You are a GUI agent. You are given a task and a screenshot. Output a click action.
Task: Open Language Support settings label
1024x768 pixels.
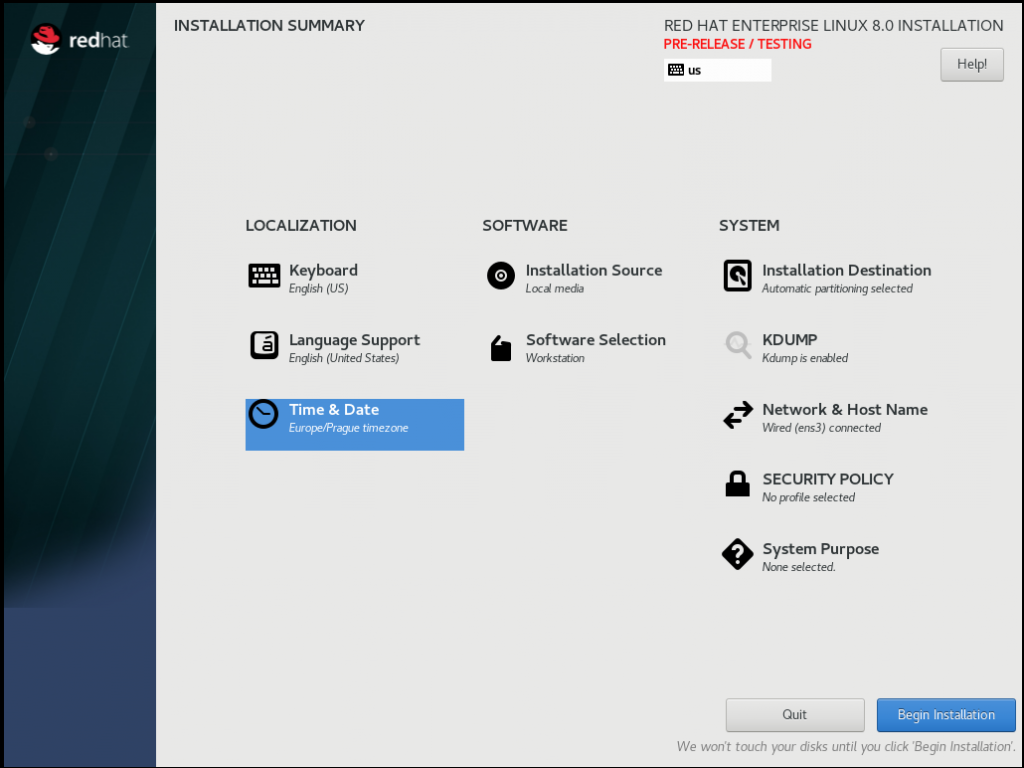[x=355, y=340]
